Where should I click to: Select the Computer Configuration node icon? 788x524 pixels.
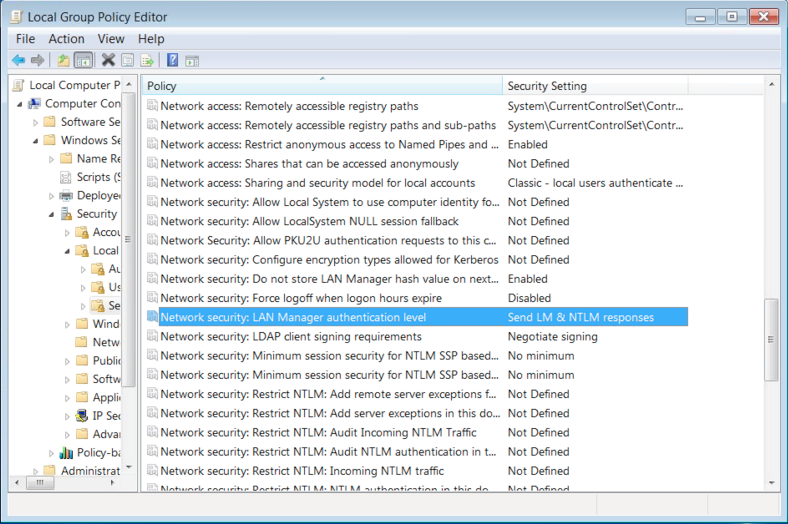click(x=35, y=103)
